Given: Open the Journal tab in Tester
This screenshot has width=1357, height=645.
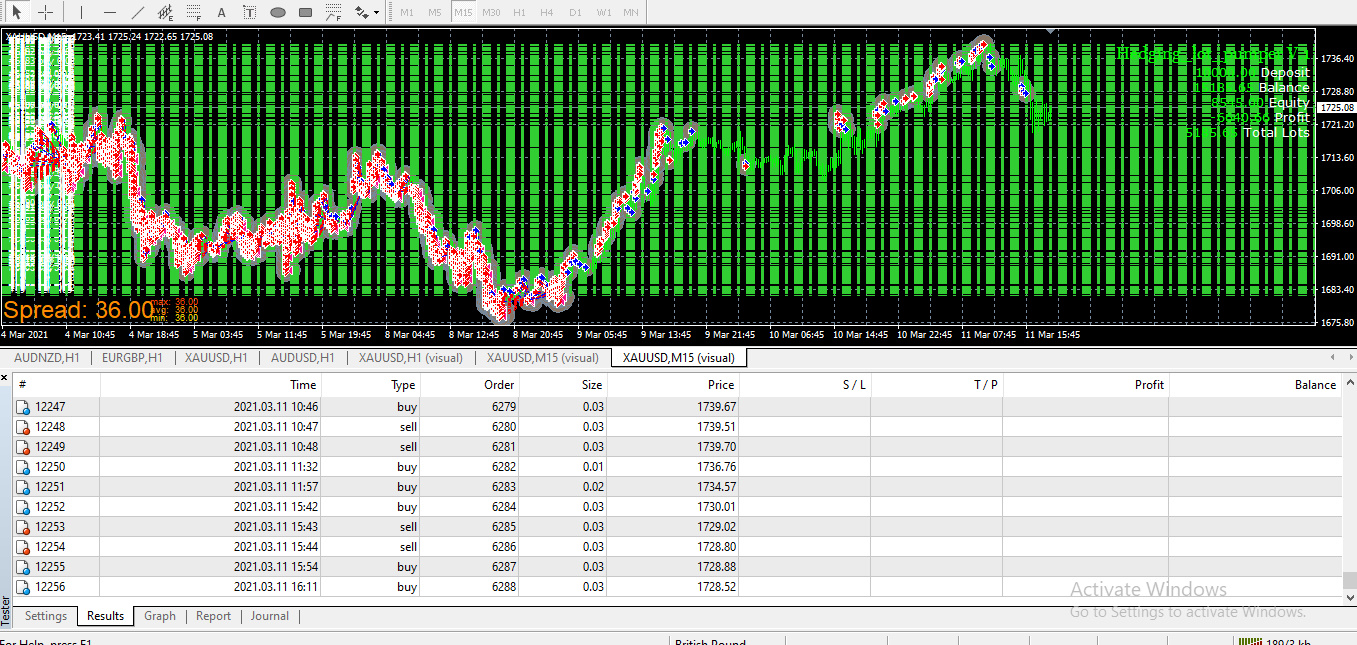Looking at the screenshot, I should [x=269, y=616].
